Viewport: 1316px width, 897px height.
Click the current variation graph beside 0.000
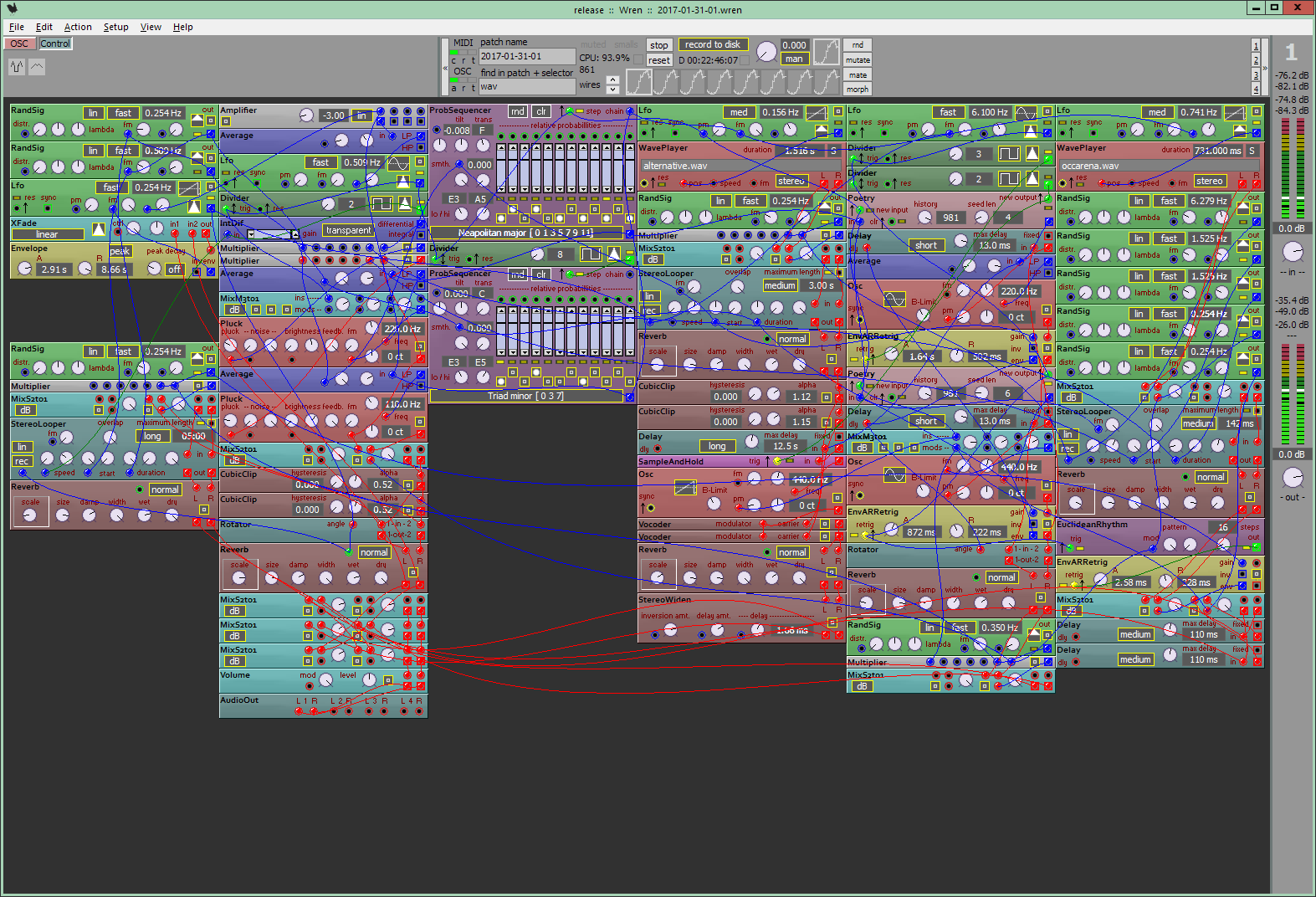click(x=826, y=52)
